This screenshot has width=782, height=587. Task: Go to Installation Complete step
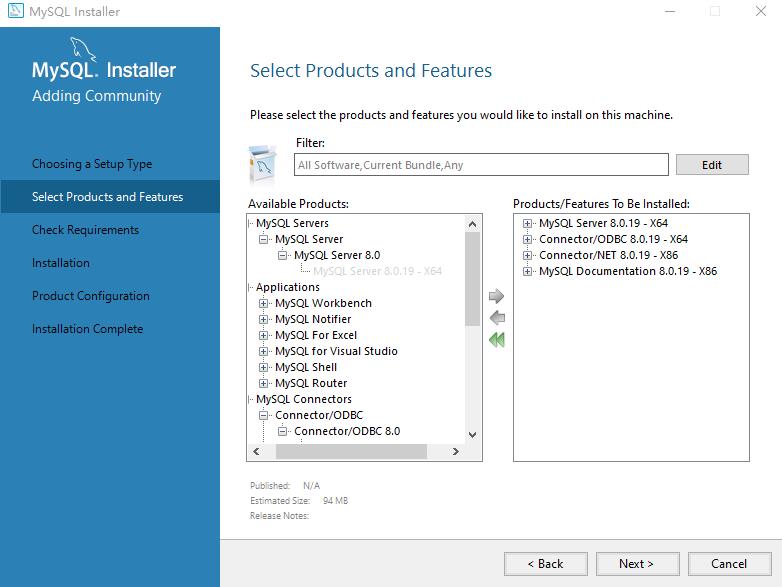tap(87, 329)
